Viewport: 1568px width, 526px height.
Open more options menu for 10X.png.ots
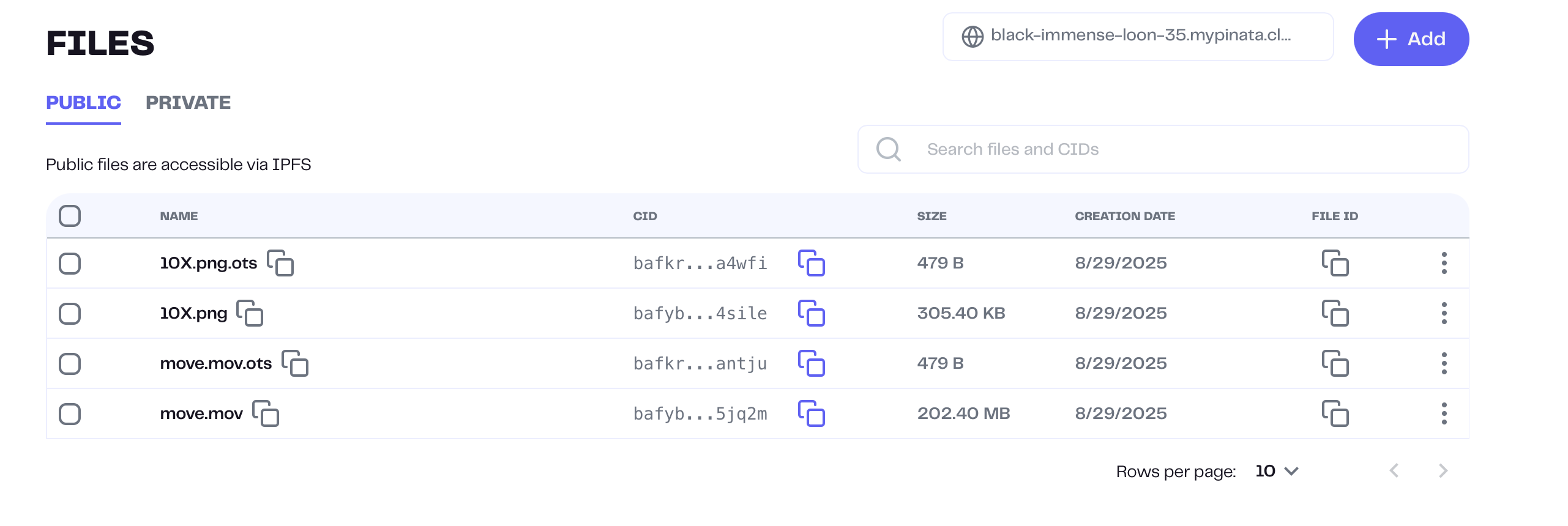pyautogui.click(x=1444, y=263)
